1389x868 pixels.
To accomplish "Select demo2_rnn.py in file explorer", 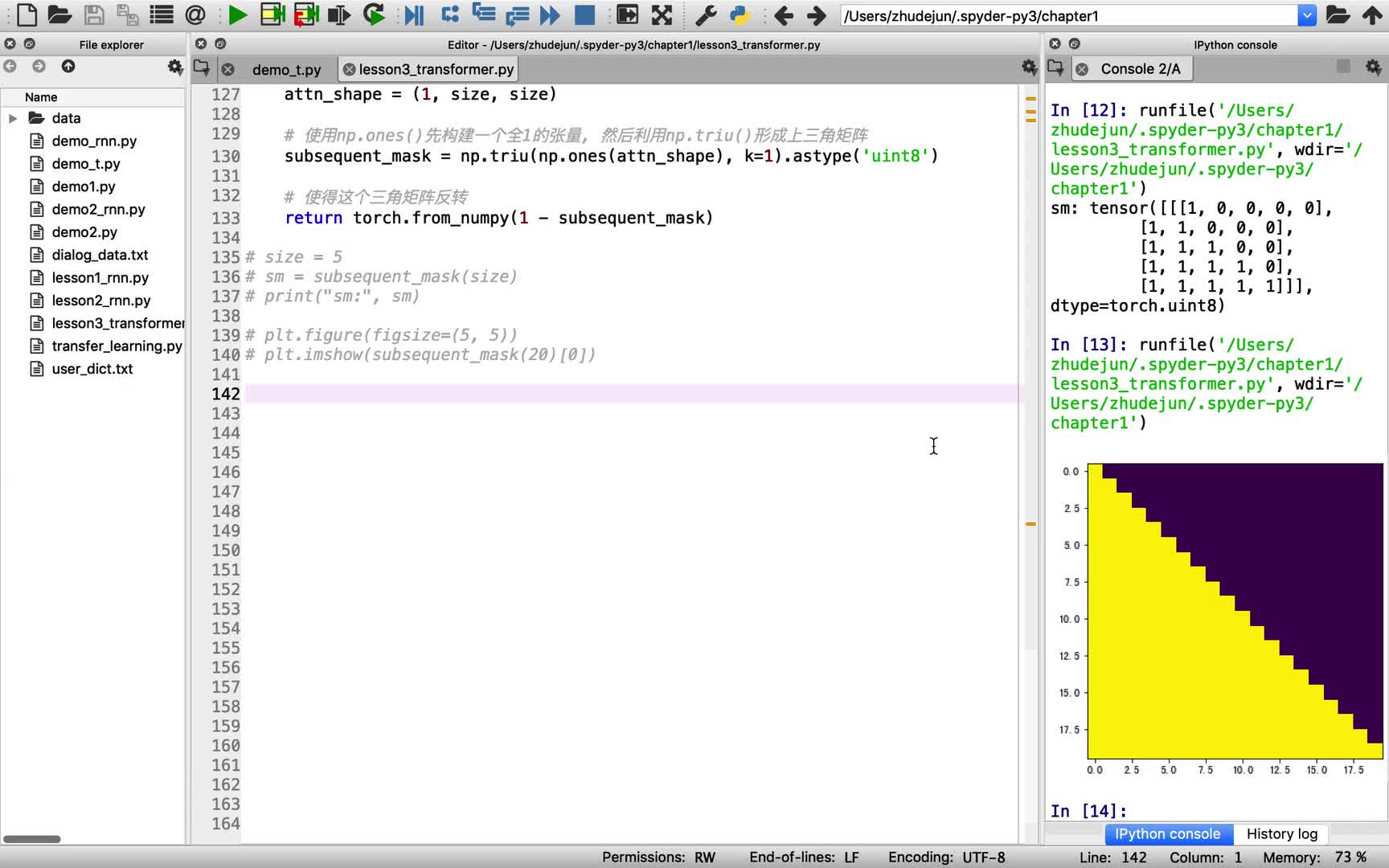I will pos(98,209).
